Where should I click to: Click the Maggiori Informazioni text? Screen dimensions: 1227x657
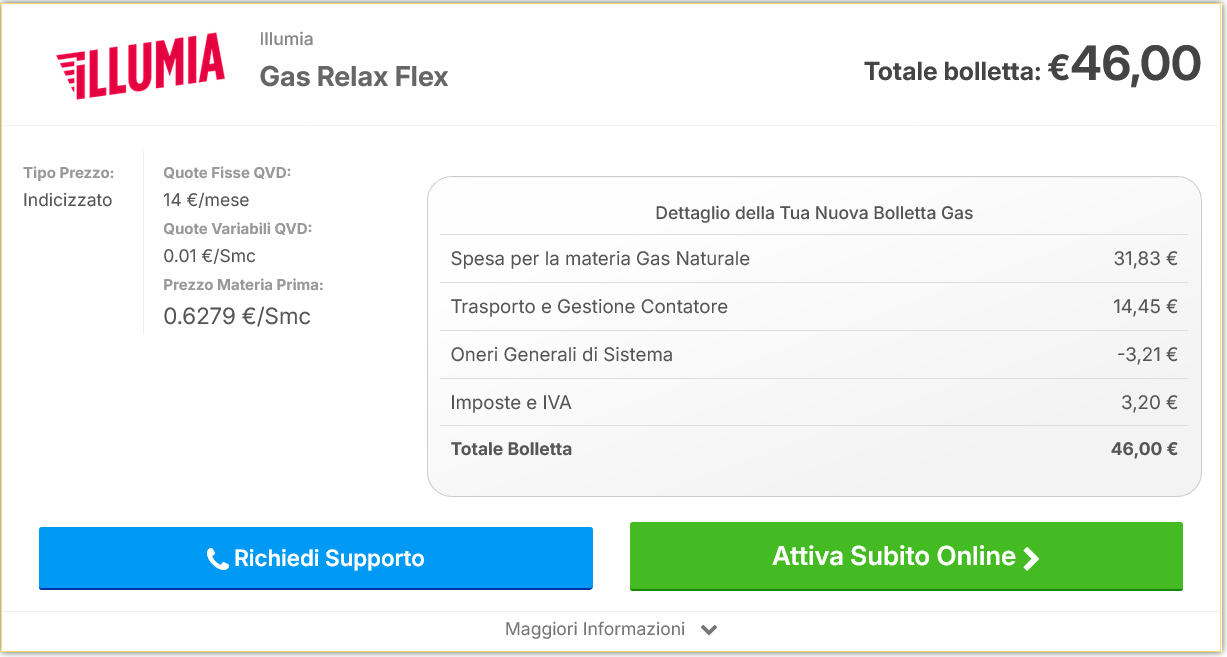[x=595, y=629]
